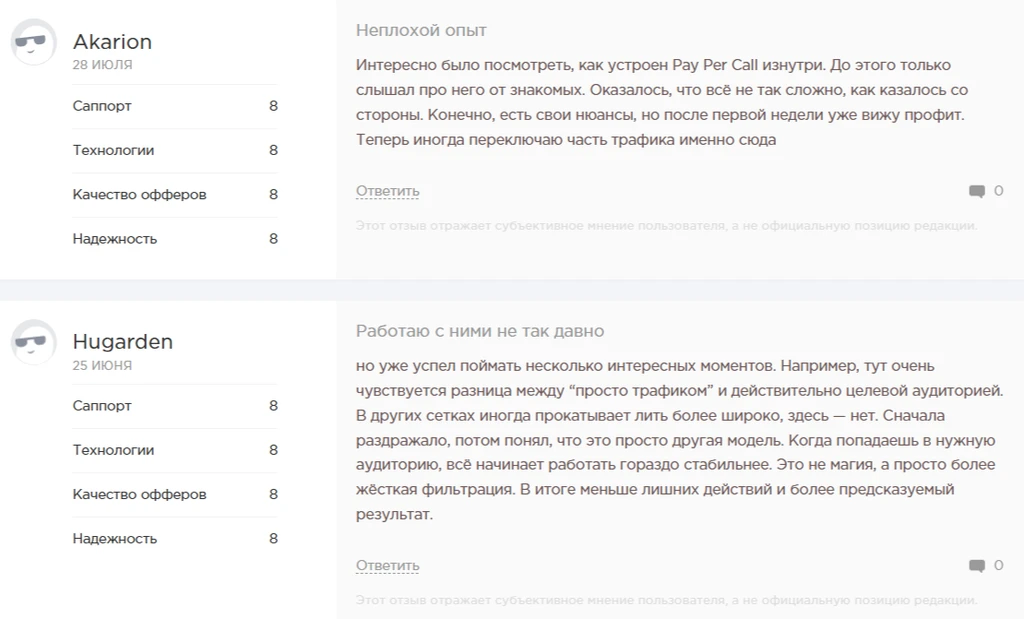The height and width of the screenshot is (619, 1024).
Task: Select review title 'Неплохой опыт'
Action: 421,31
